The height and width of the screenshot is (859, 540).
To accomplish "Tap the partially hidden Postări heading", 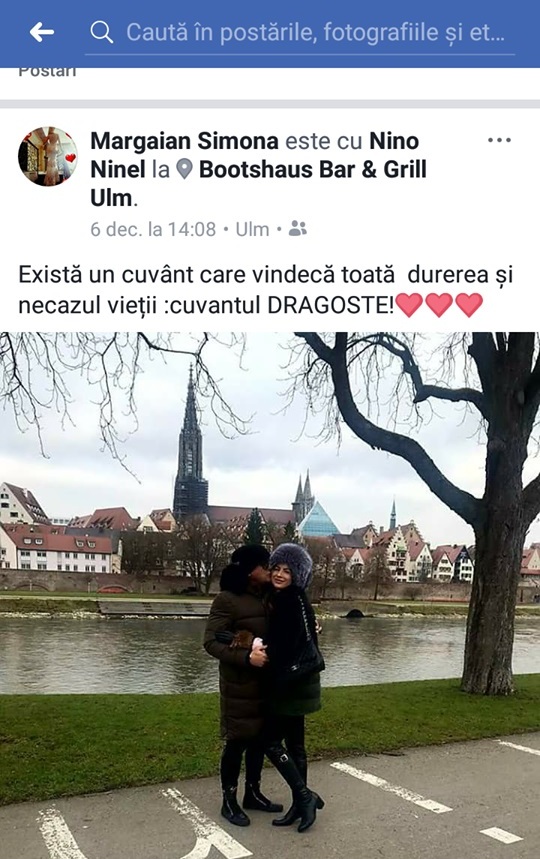I will [x=47, y=72].
